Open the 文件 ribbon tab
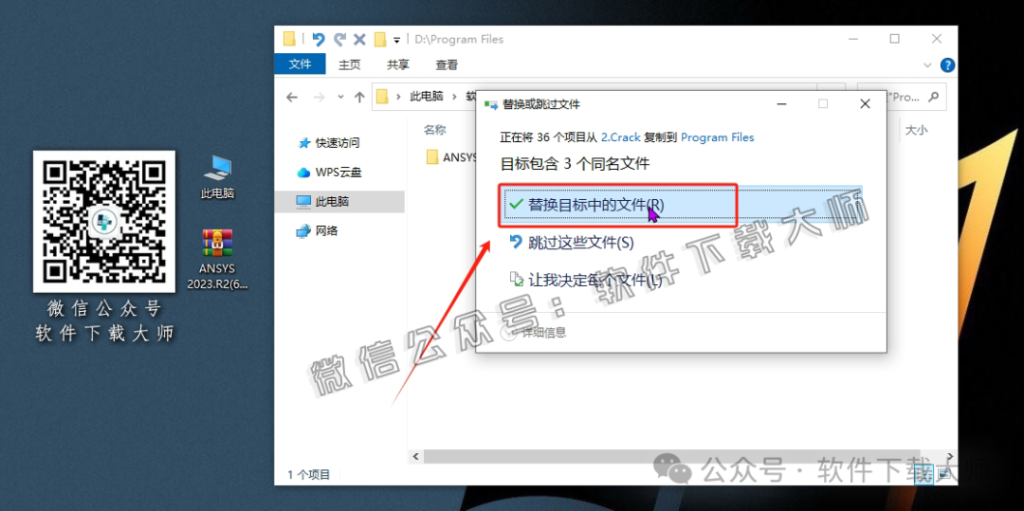 300,64
